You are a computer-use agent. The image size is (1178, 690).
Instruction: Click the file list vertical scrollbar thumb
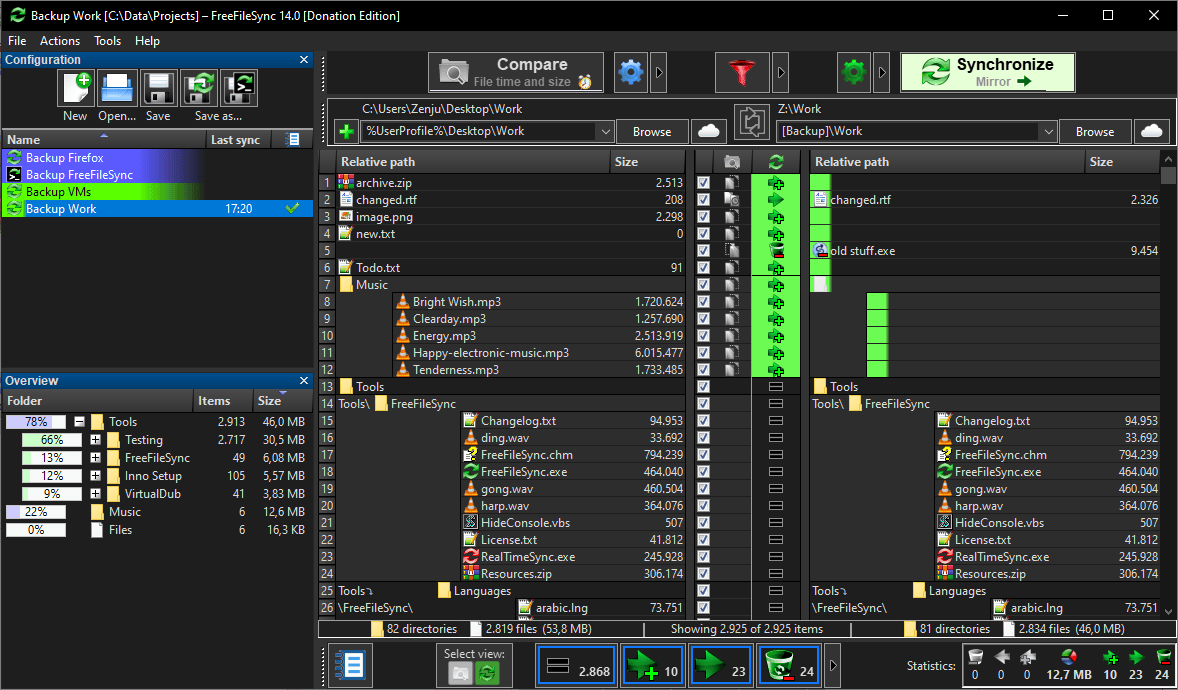pos(1168,175)
